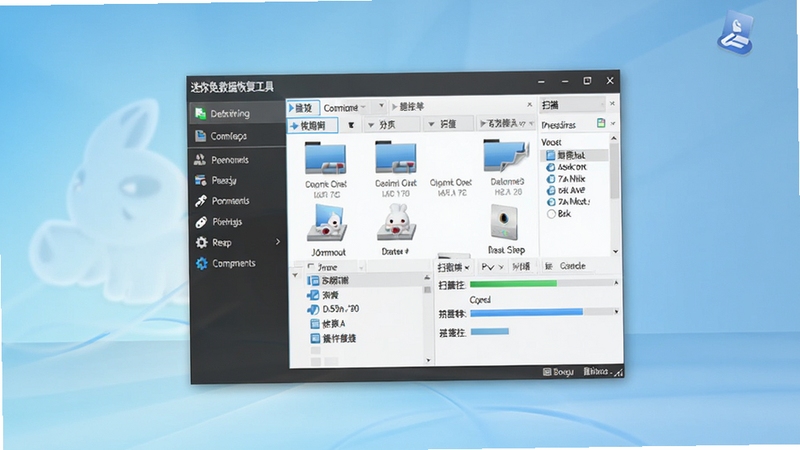Close the main tab bar with X
Viewport: 800px width, 450px height.
(530, 105)
